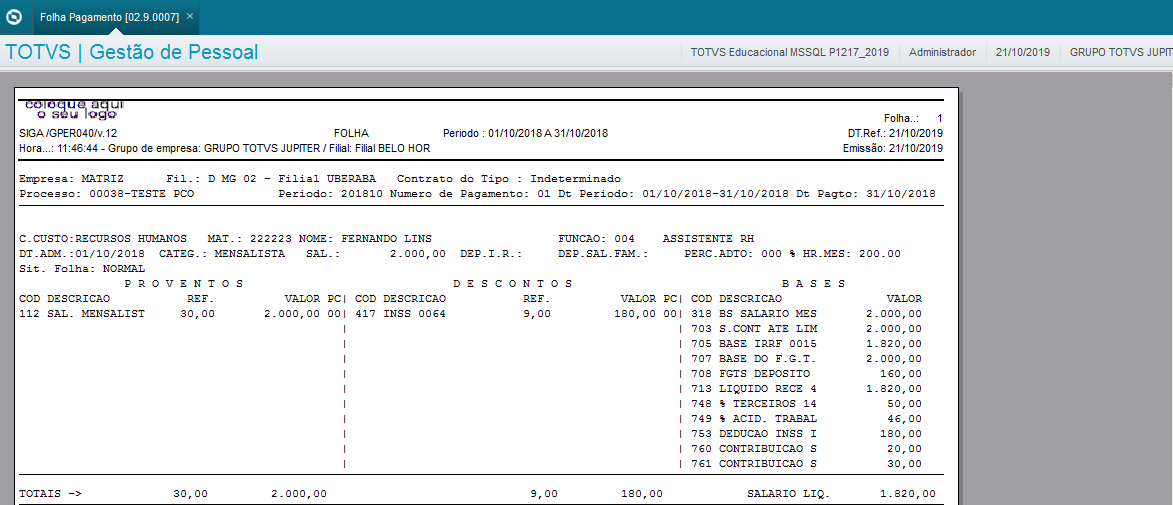Screen dimensions: 1173x505
Task: Click the Administrador user label
Action: point(943,52)
